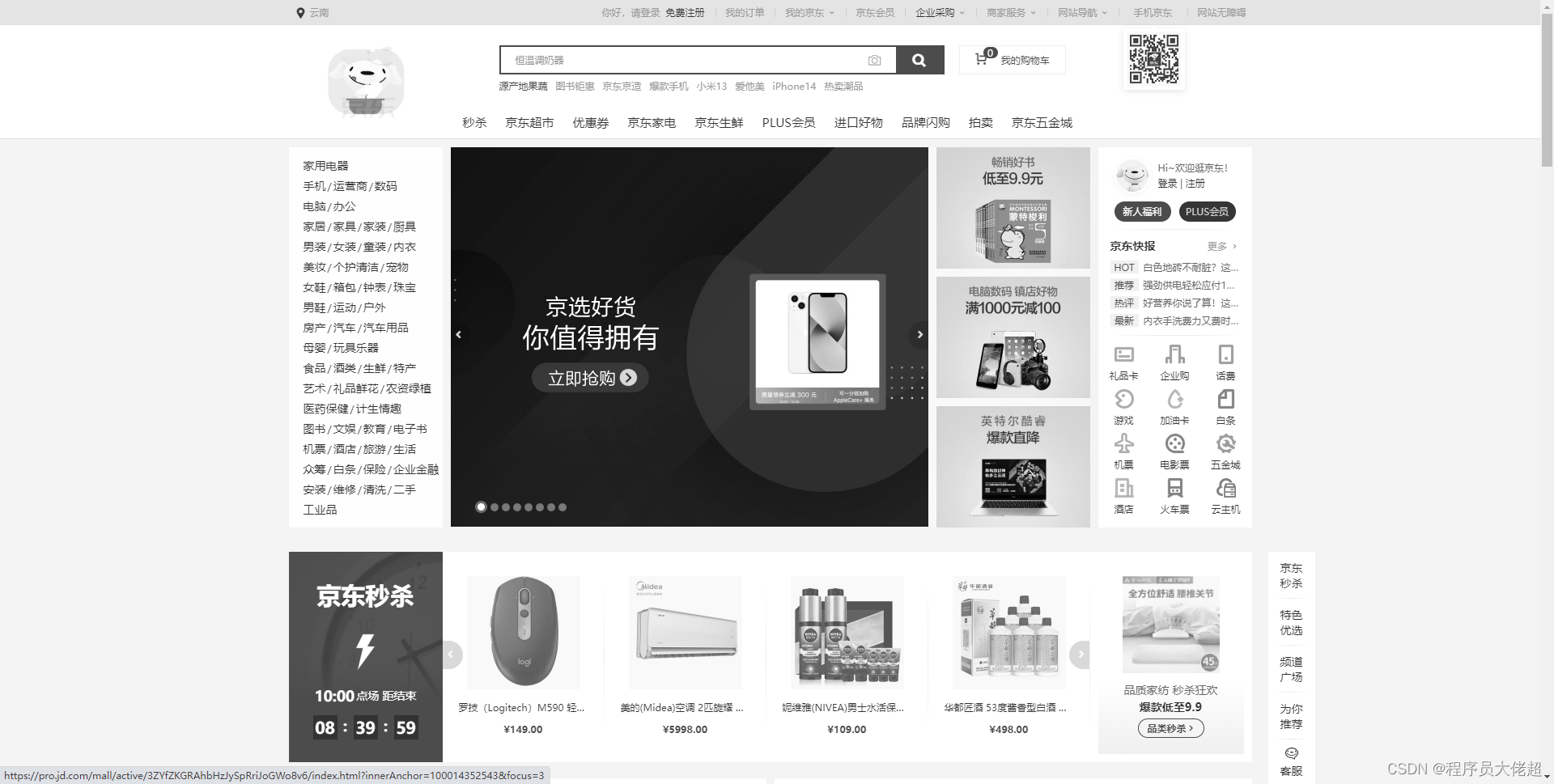Open the 京东超市 navigation item

click(x=529, y=122)
